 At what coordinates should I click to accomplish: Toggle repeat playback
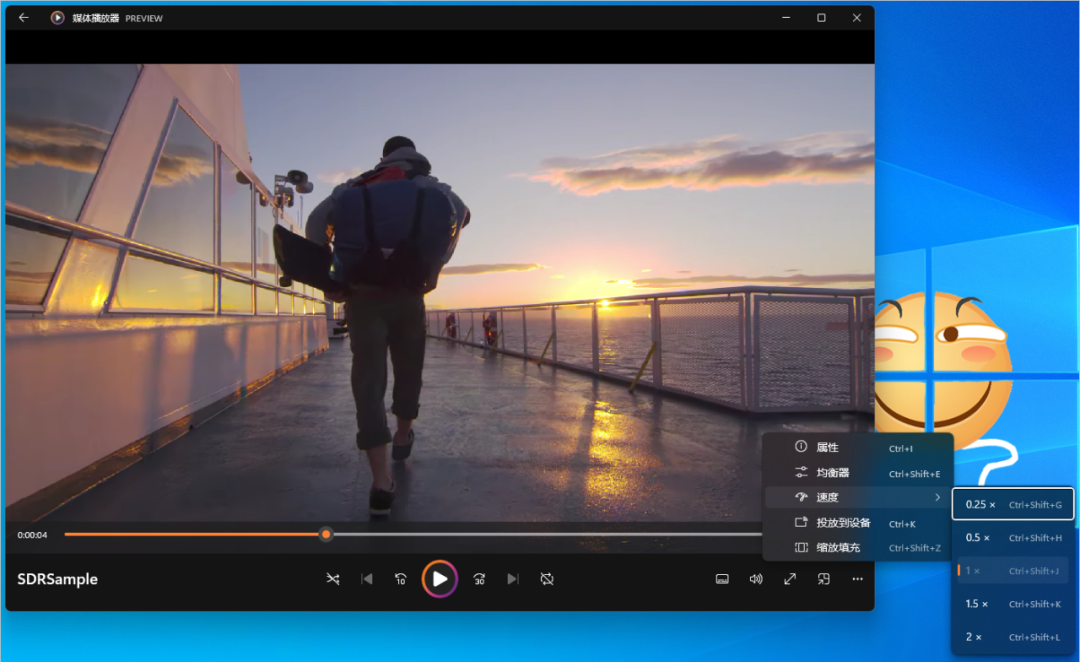(547, 579)
